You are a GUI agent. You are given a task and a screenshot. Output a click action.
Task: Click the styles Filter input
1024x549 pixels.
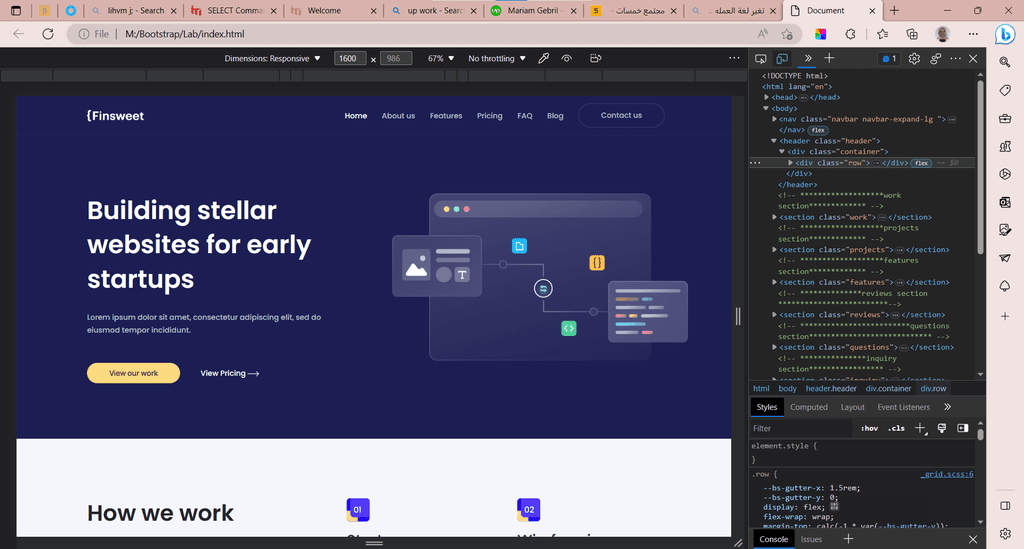pyautogui.click(x=801, y=429)
